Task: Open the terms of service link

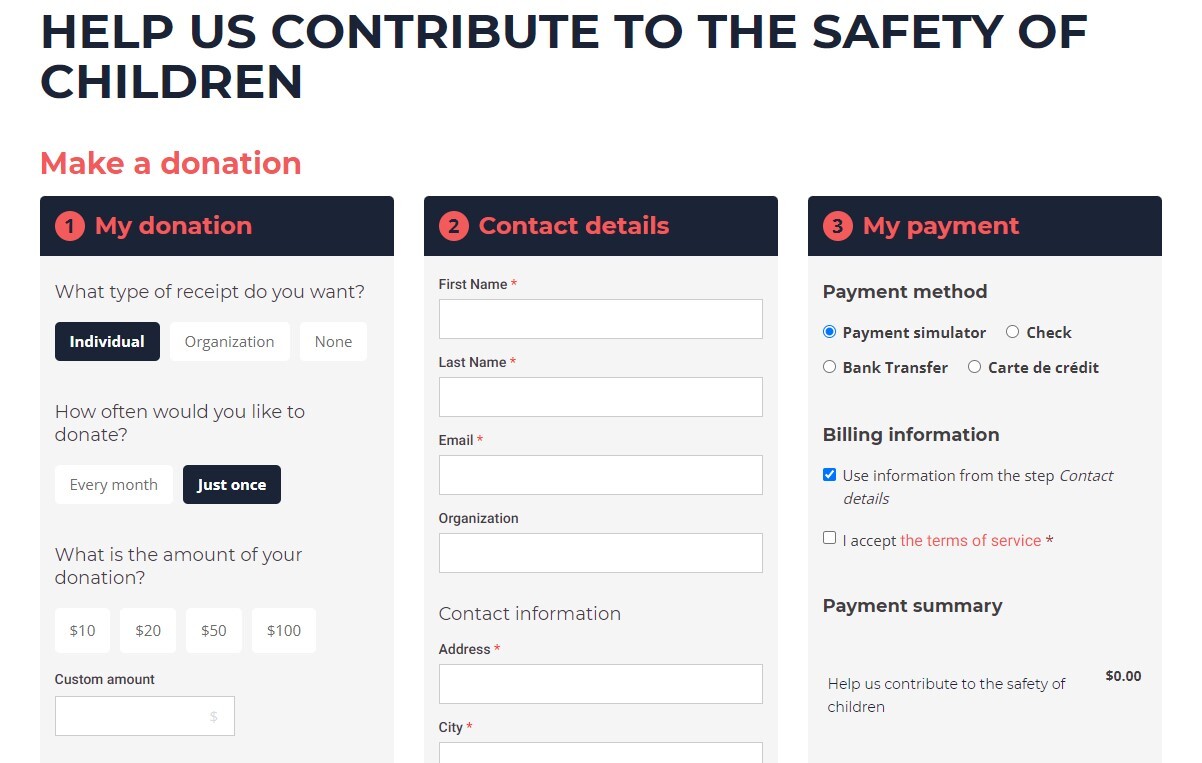Action: [970, 541]
